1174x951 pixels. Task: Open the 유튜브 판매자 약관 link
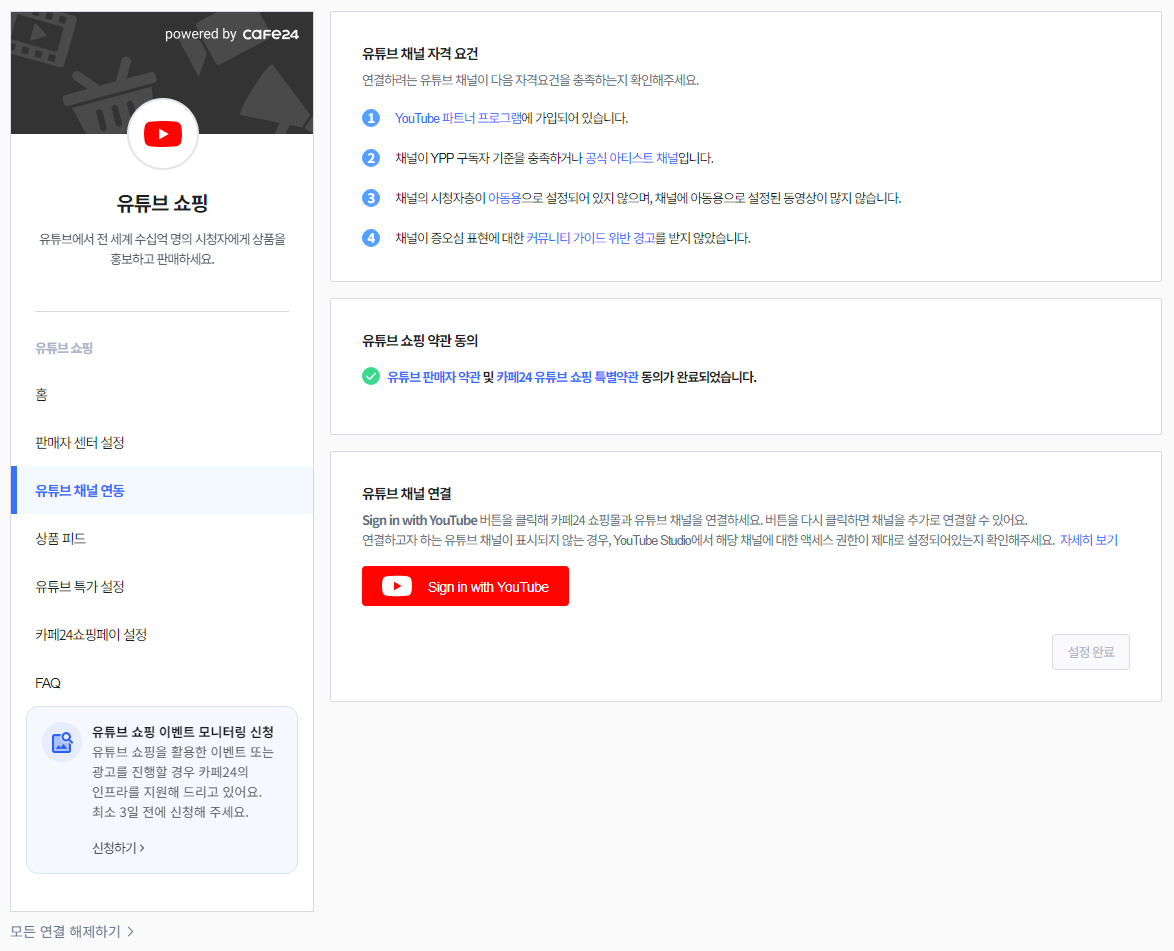pos(434,377)
